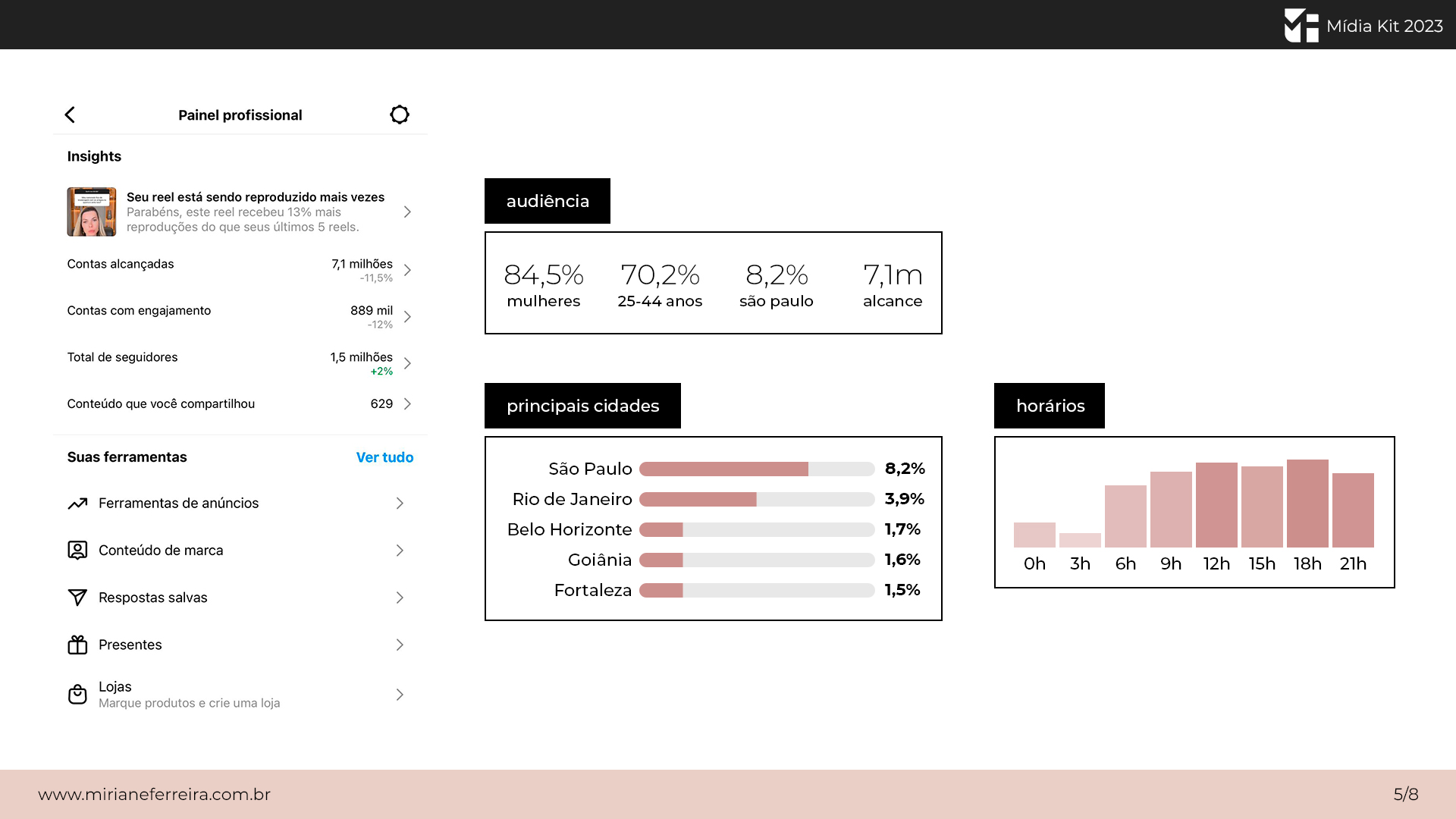Screen dimensions: 1456x819
Task: Click the Rio de Janeiro 3,9% value
Action: (x=904, y=499)
